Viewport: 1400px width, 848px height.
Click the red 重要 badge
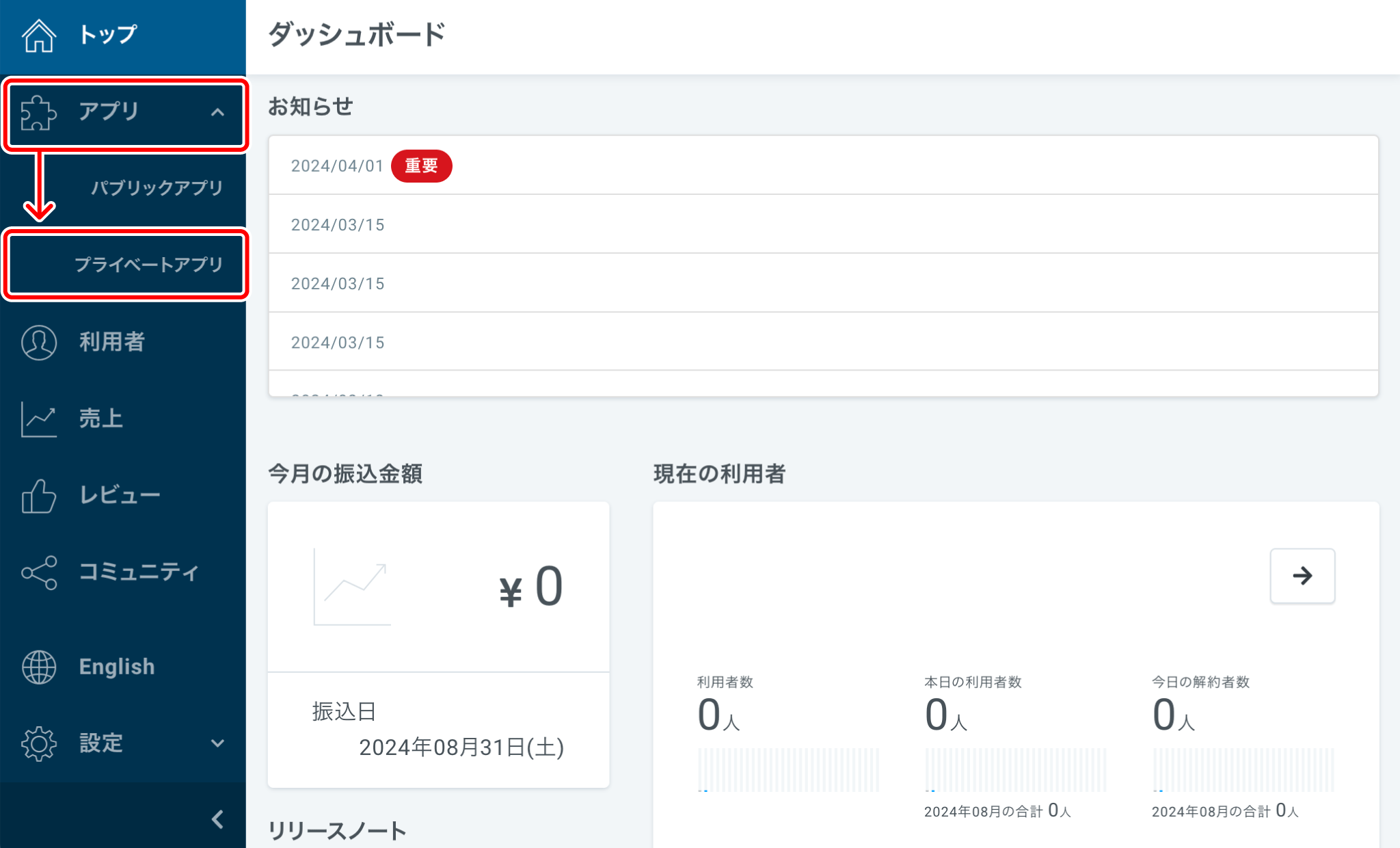click(421, 166)
